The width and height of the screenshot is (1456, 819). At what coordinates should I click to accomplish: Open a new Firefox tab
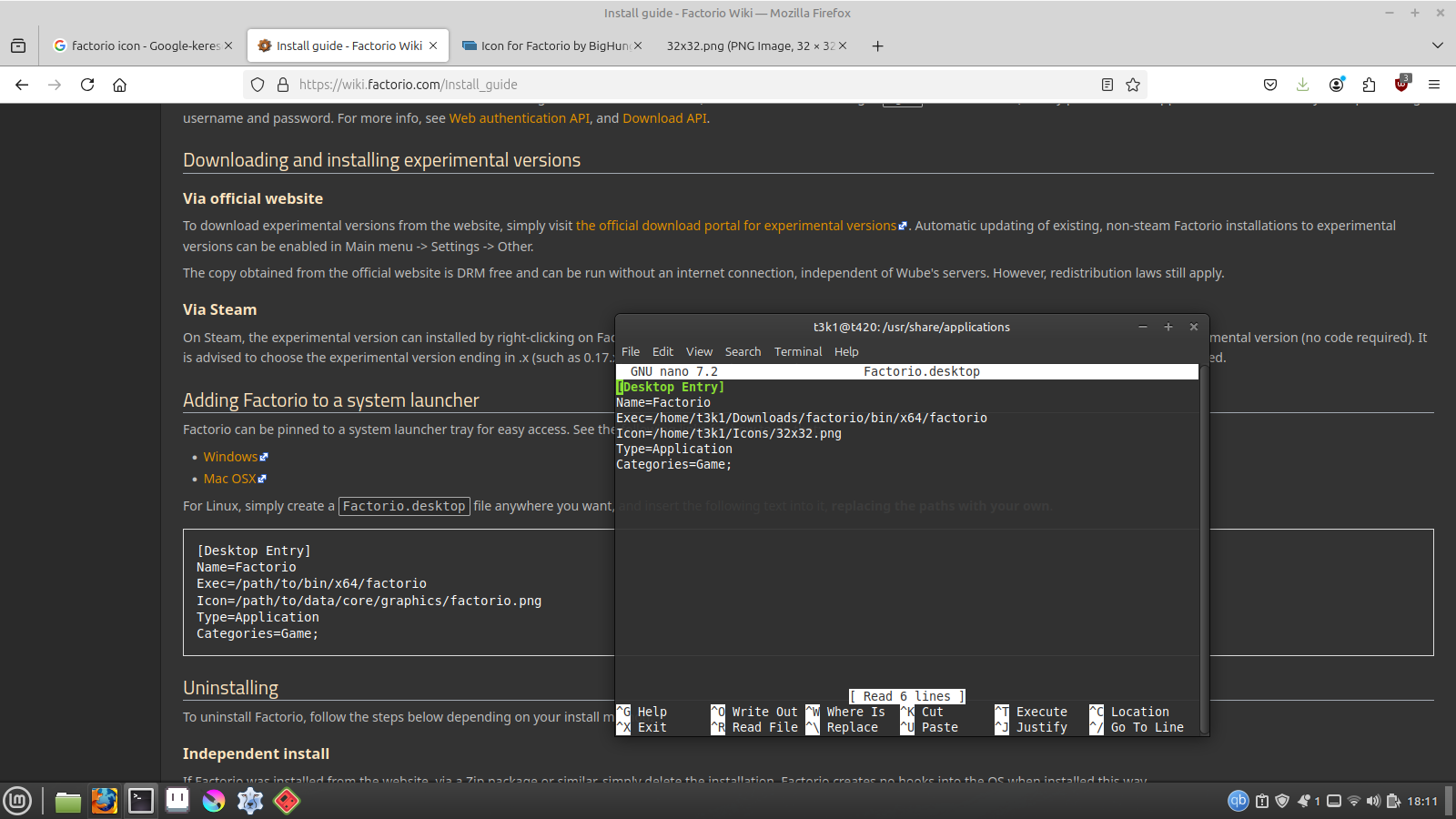pyautogui.click(x=877, y=45)
